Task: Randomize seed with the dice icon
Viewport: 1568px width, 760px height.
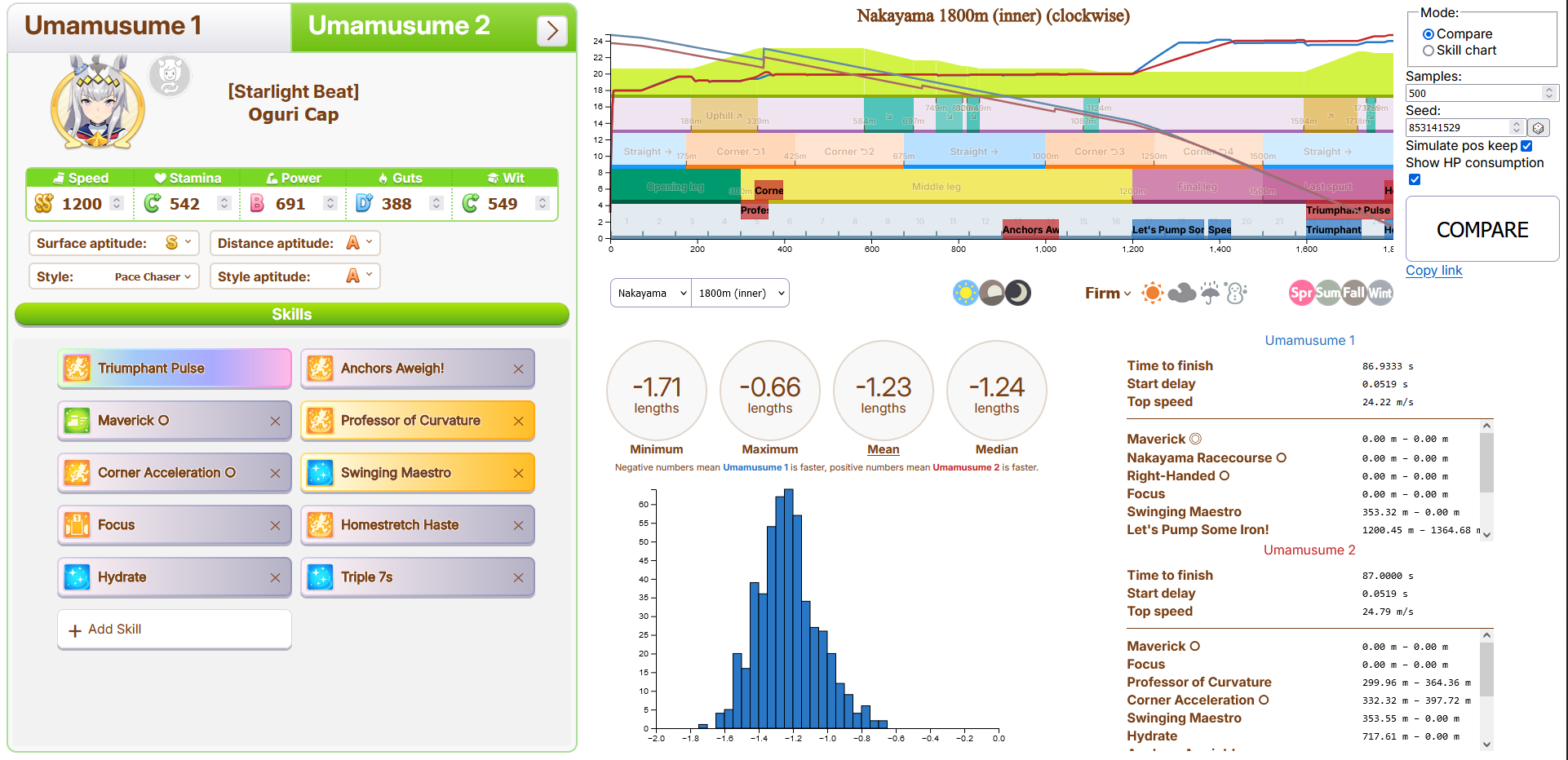Action: 1538,128
